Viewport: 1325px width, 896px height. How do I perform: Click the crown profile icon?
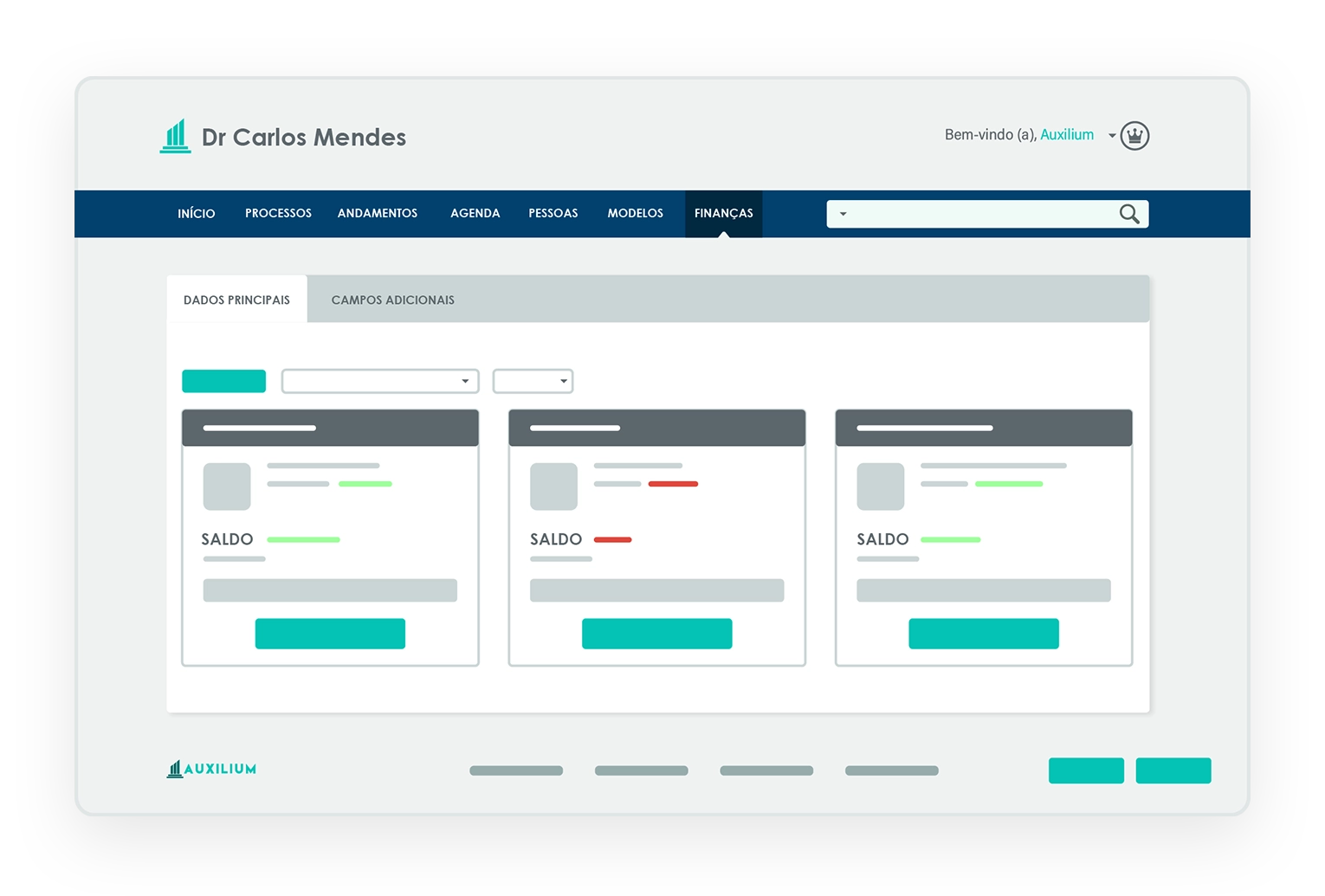(1134, 136)
